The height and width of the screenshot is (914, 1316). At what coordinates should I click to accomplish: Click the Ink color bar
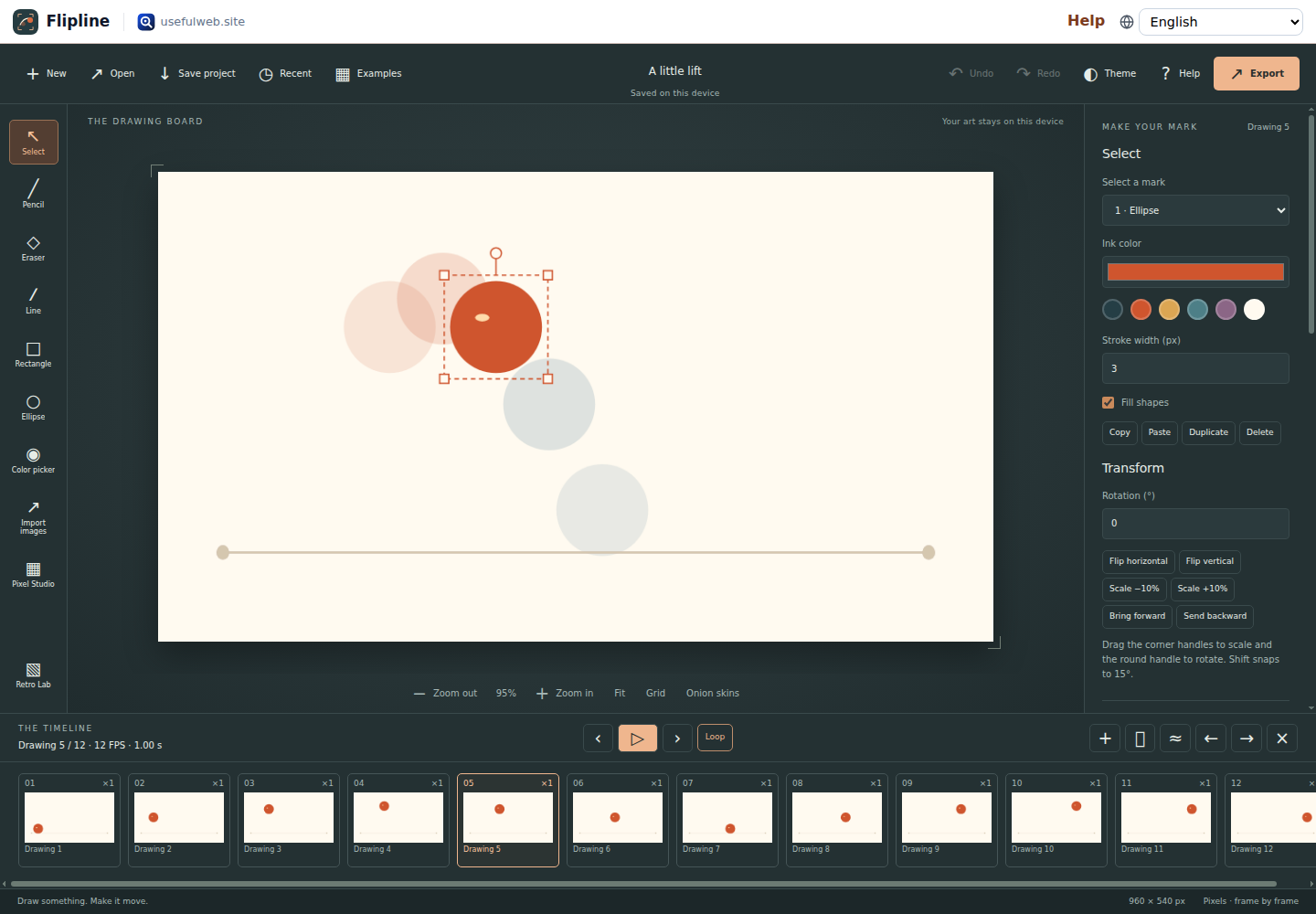(1195, 271)
